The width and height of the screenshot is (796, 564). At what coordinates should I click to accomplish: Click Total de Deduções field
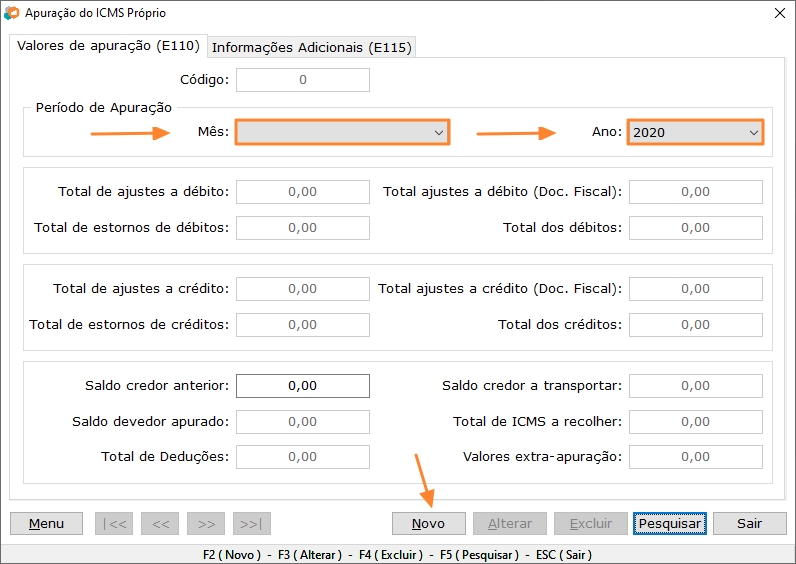(303, 457)
